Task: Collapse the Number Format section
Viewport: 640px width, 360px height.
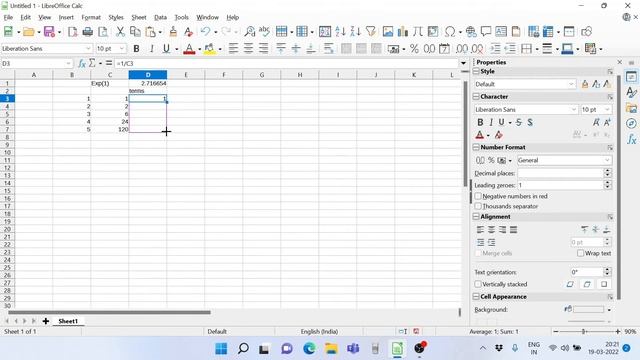Action: (476, 147)
